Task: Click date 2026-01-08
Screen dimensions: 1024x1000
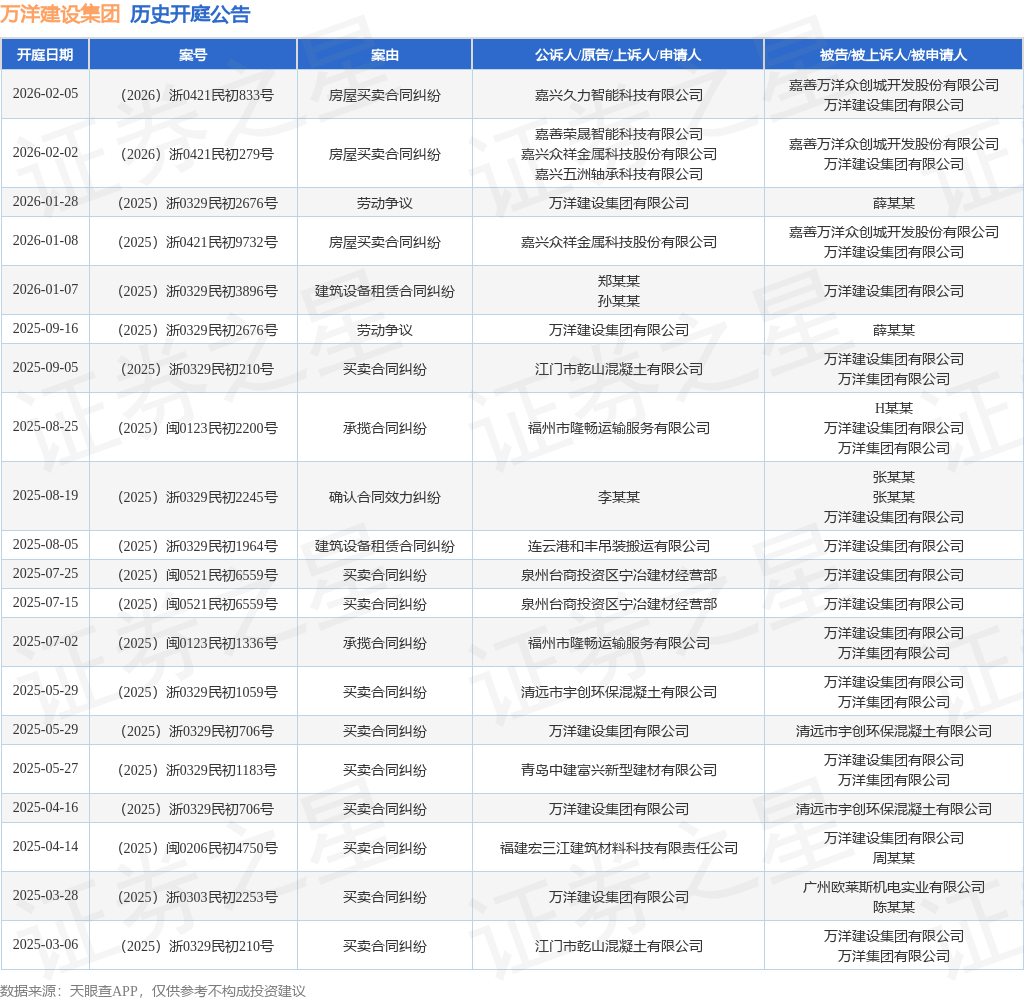Action: pyautogui.click(x=45, y=241)
